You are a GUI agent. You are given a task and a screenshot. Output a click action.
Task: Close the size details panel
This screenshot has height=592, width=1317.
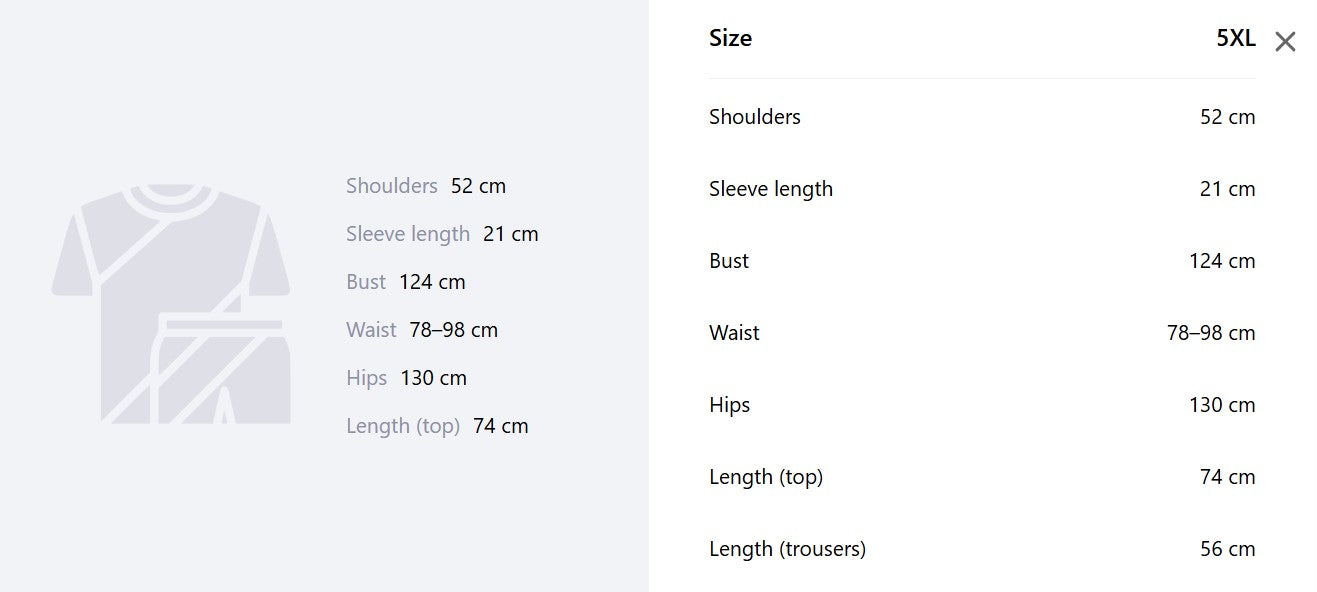[x=1285, y=42]
